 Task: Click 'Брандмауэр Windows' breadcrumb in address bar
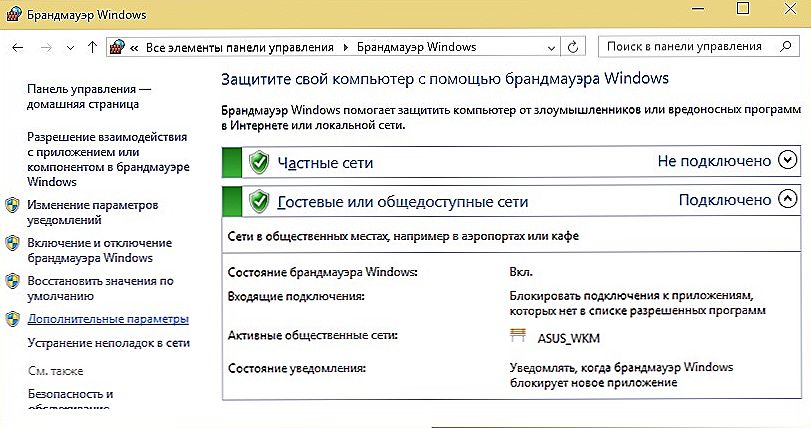click(x=416, y=47)
